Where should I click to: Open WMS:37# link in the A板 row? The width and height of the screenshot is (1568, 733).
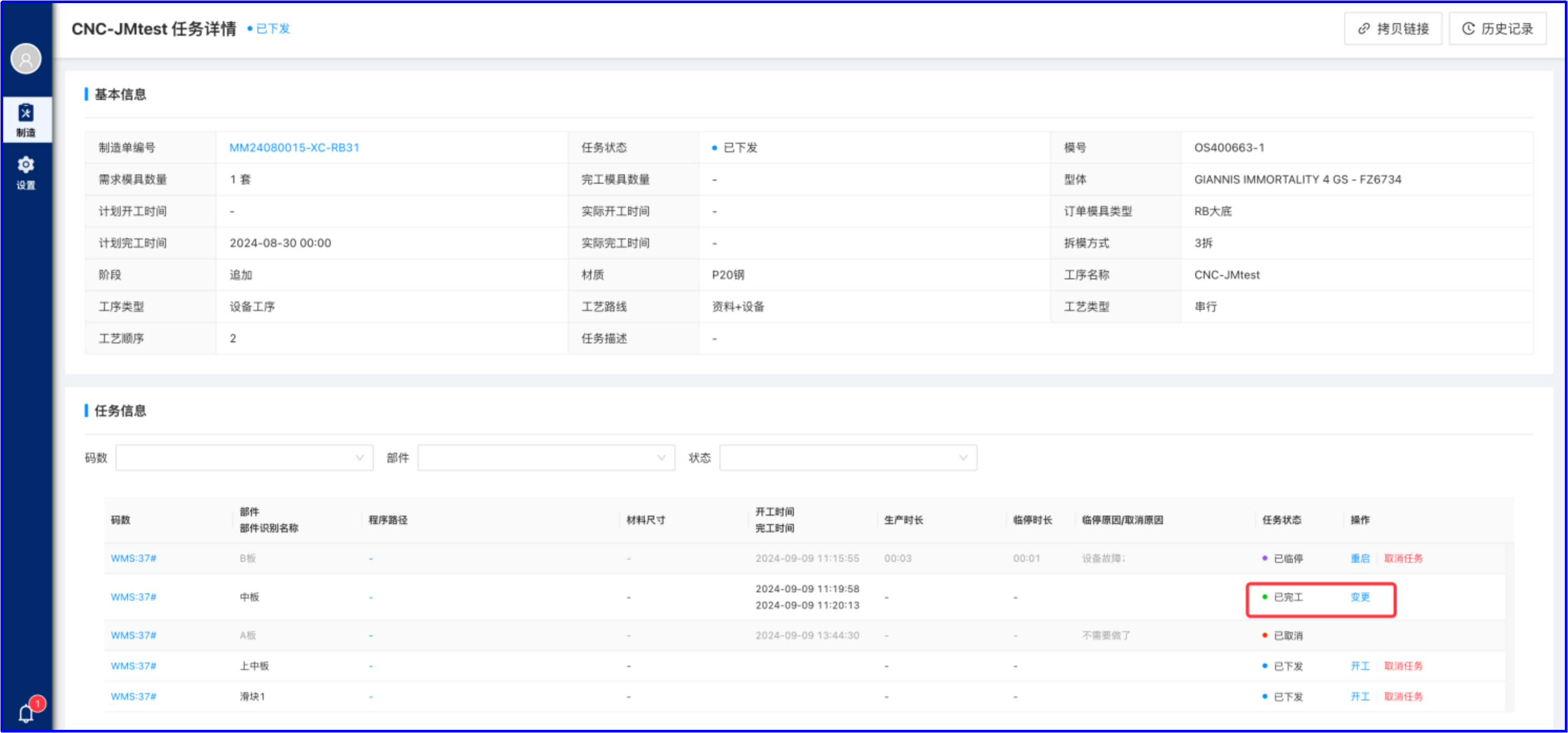[x=133, y=635]
